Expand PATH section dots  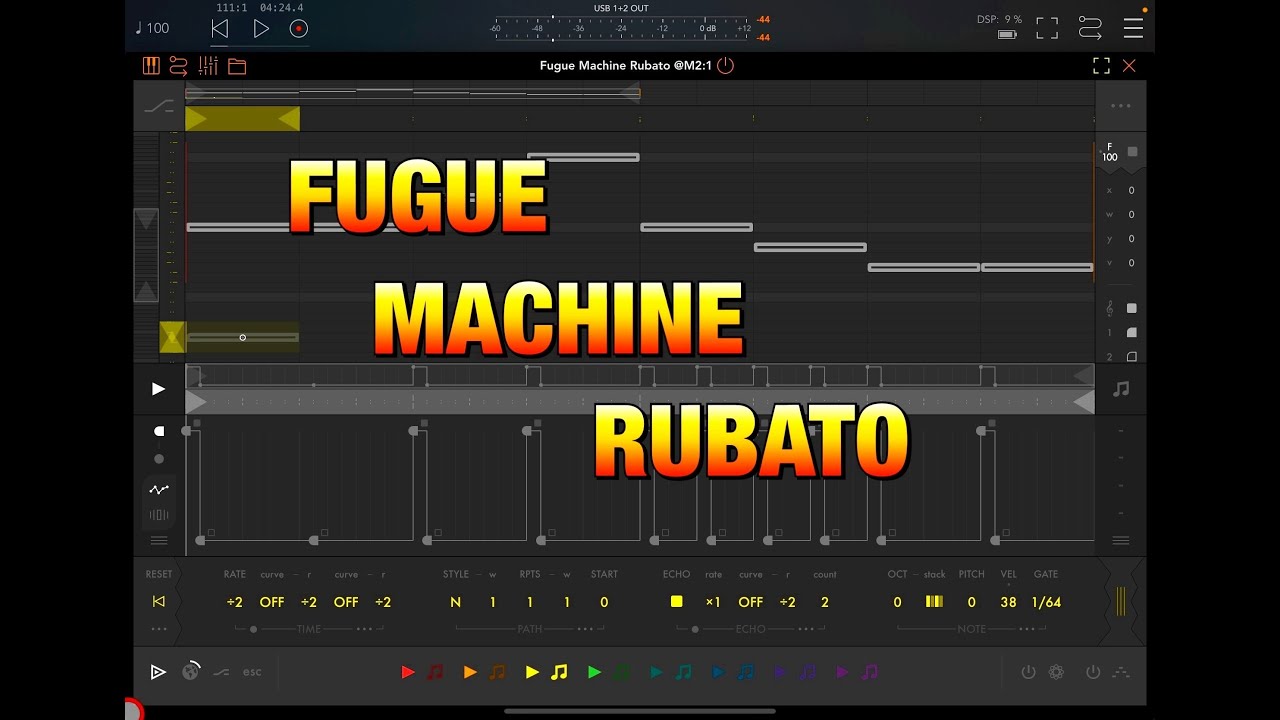[585, 629]
